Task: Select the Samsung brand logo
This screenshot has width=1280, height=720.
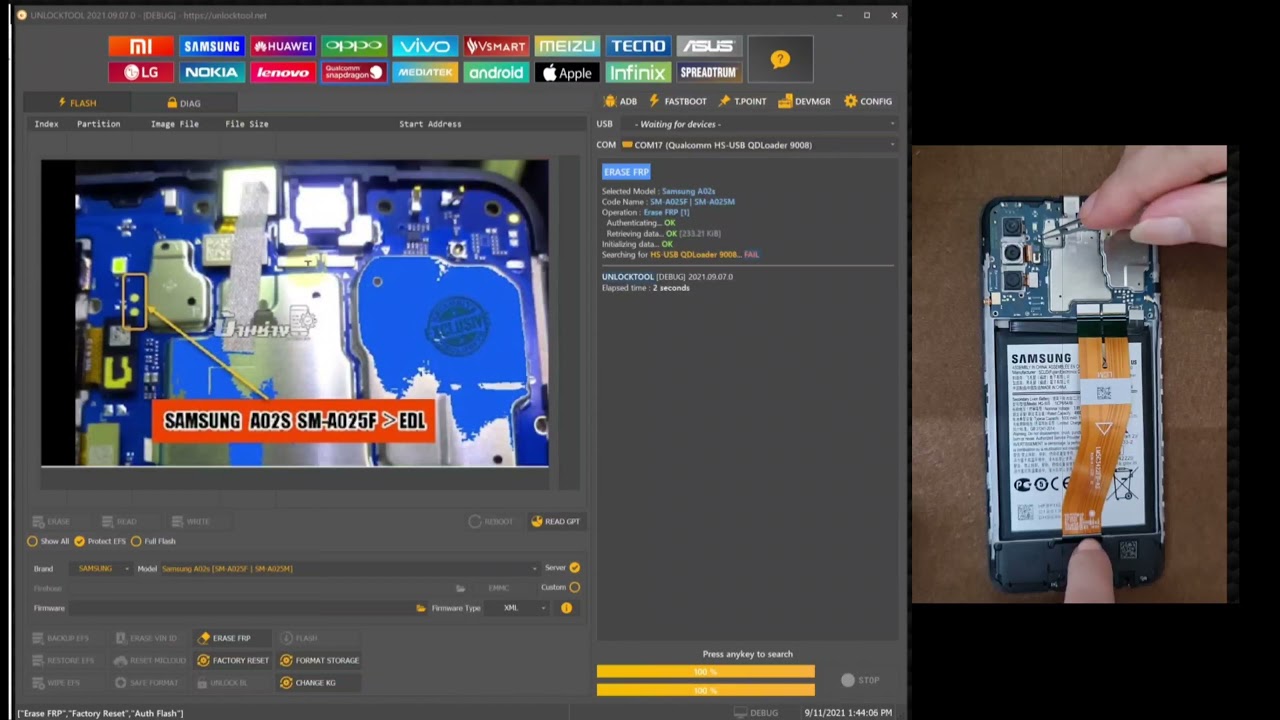Action: click(211, 46)
